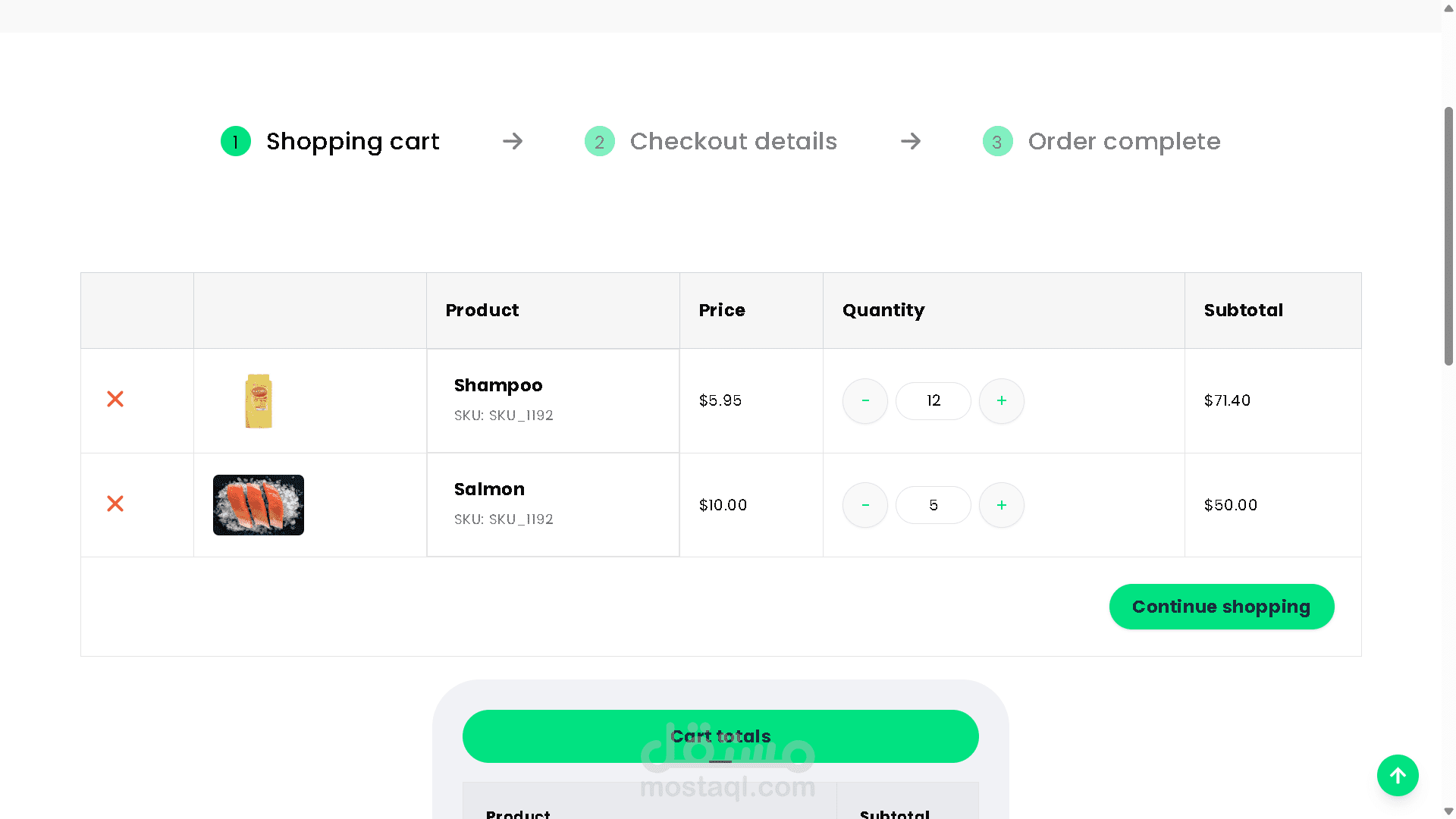Remove Shampoo from the cart

tap(115, 399)
